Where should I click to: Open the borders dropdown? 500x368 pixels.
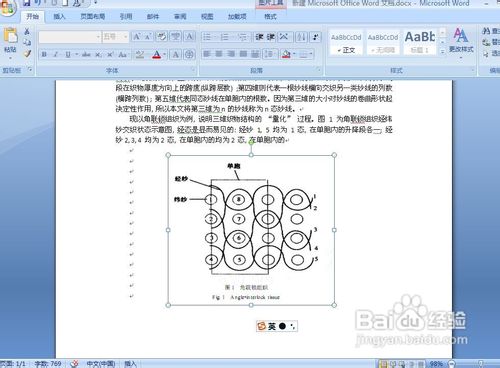pyautogui.click(x=306, y=54)
